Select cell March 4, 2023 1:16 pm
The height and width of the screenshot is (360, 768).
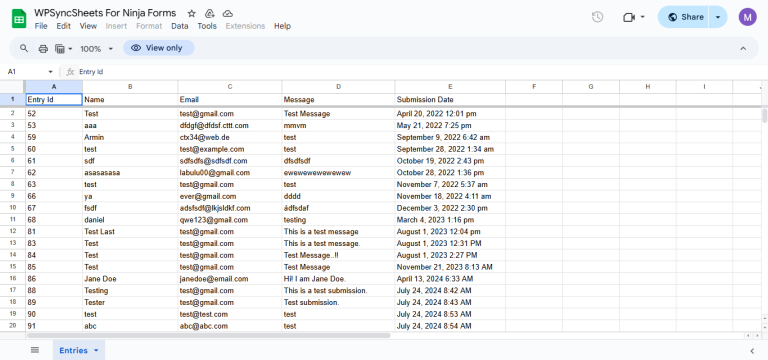click(x=450, y=220)
